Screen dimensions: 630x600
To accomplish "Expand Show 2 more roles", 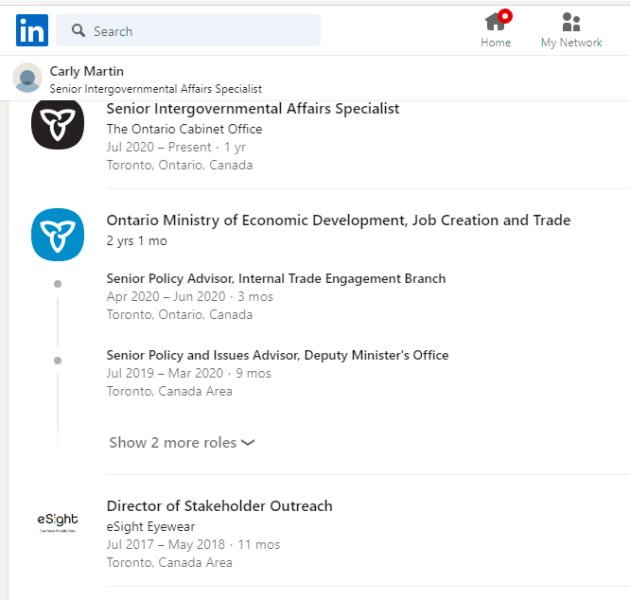I will [x=182, y=442].
